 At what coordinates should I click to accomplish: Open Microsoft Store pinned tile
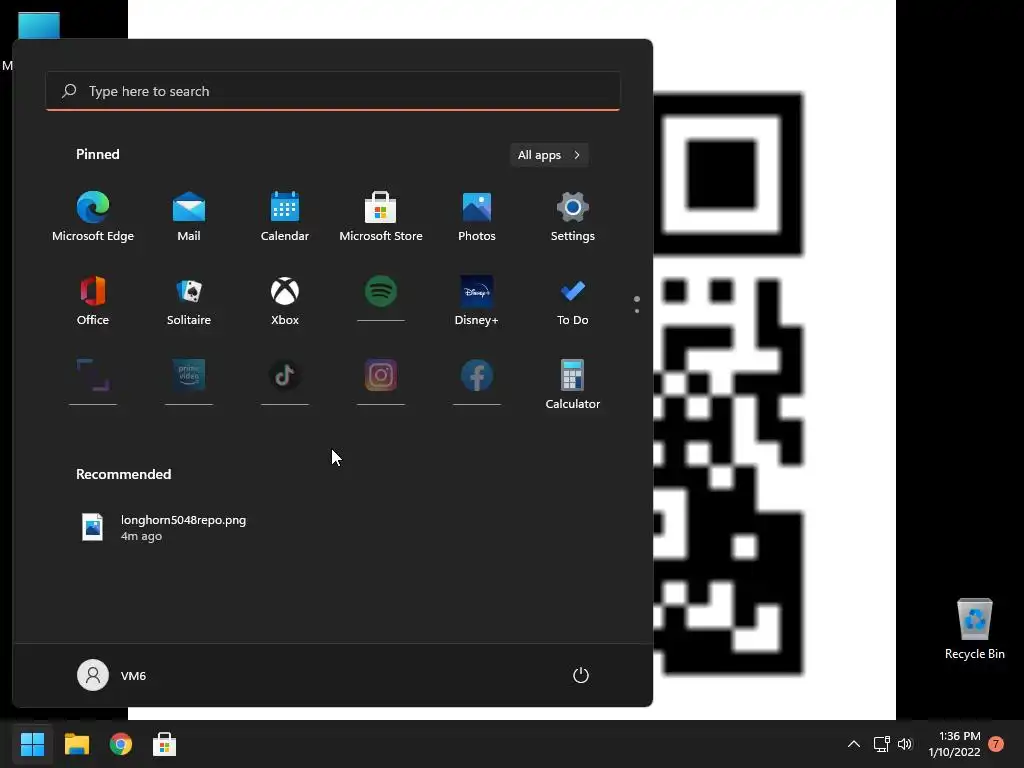click(381, 217)
